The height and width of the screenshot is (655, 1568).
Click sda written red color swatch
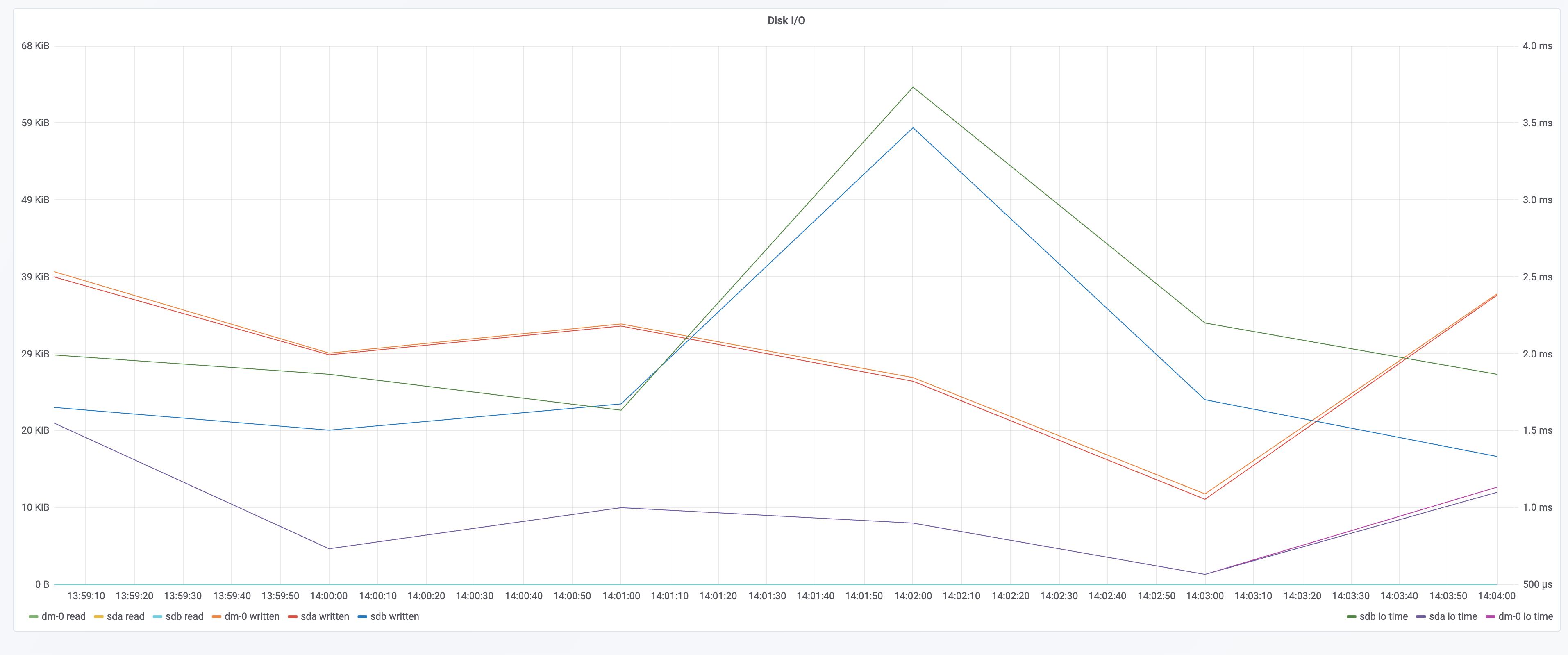[293, 616]
